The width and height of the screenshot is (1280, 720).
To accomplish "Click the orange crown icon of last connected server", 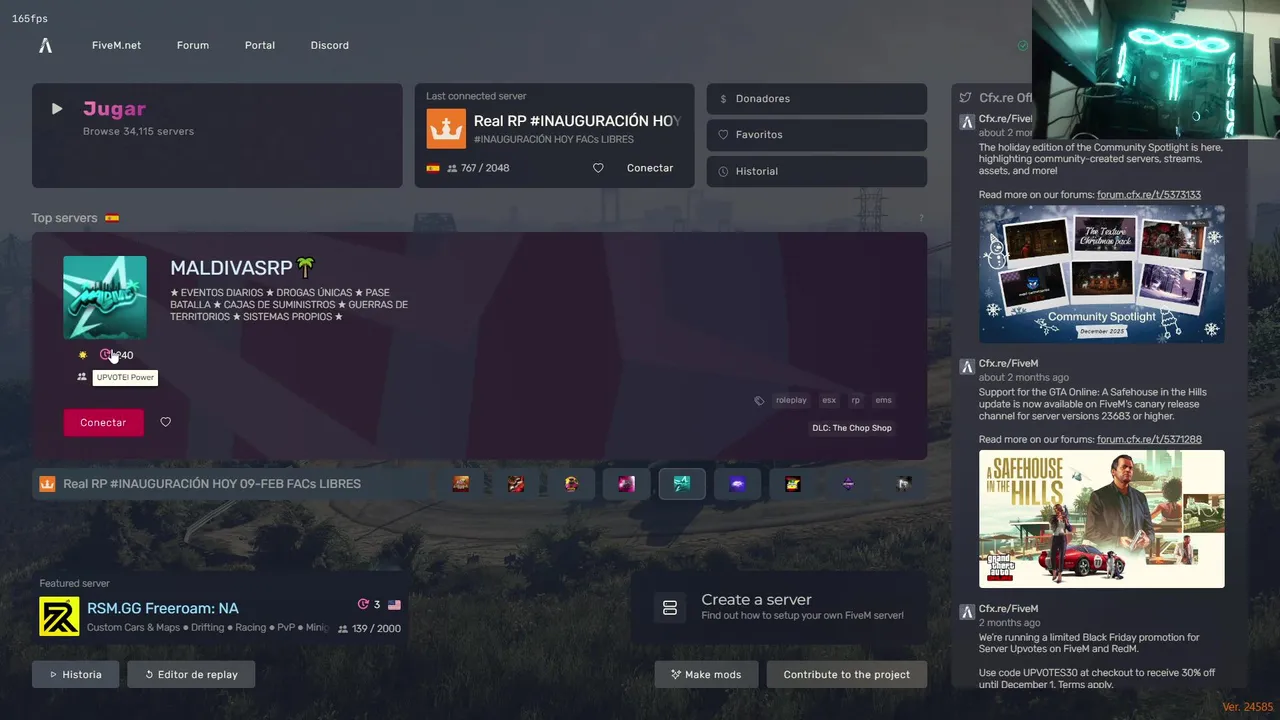I will point(446,129).
